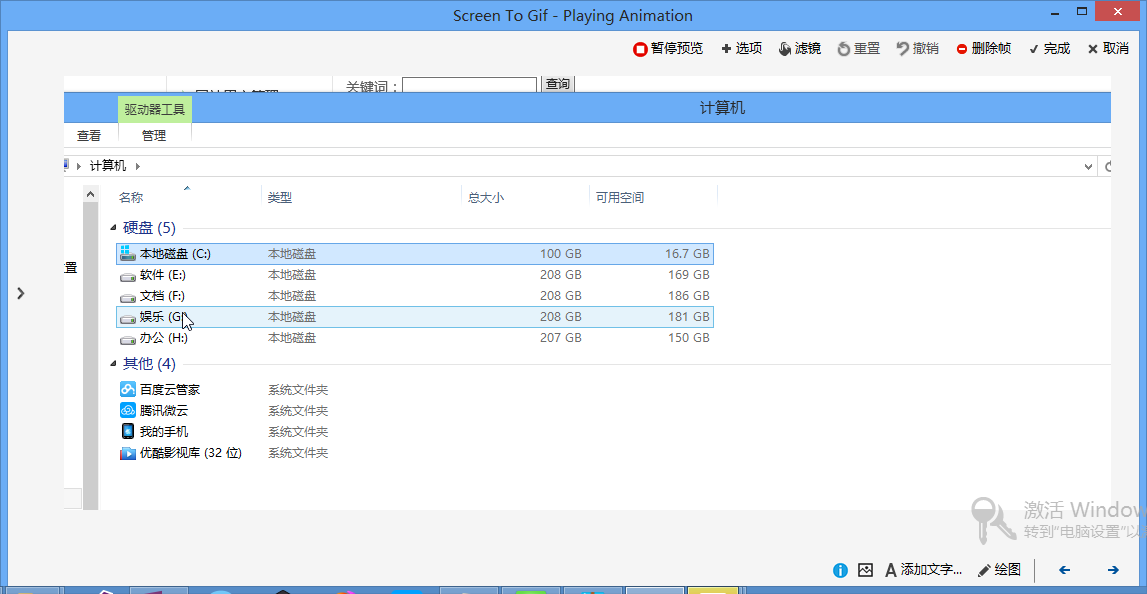Click the 优酷影视库 (32 位) icon
Viewport: 1147px width, 594px height.
[128, 453]
